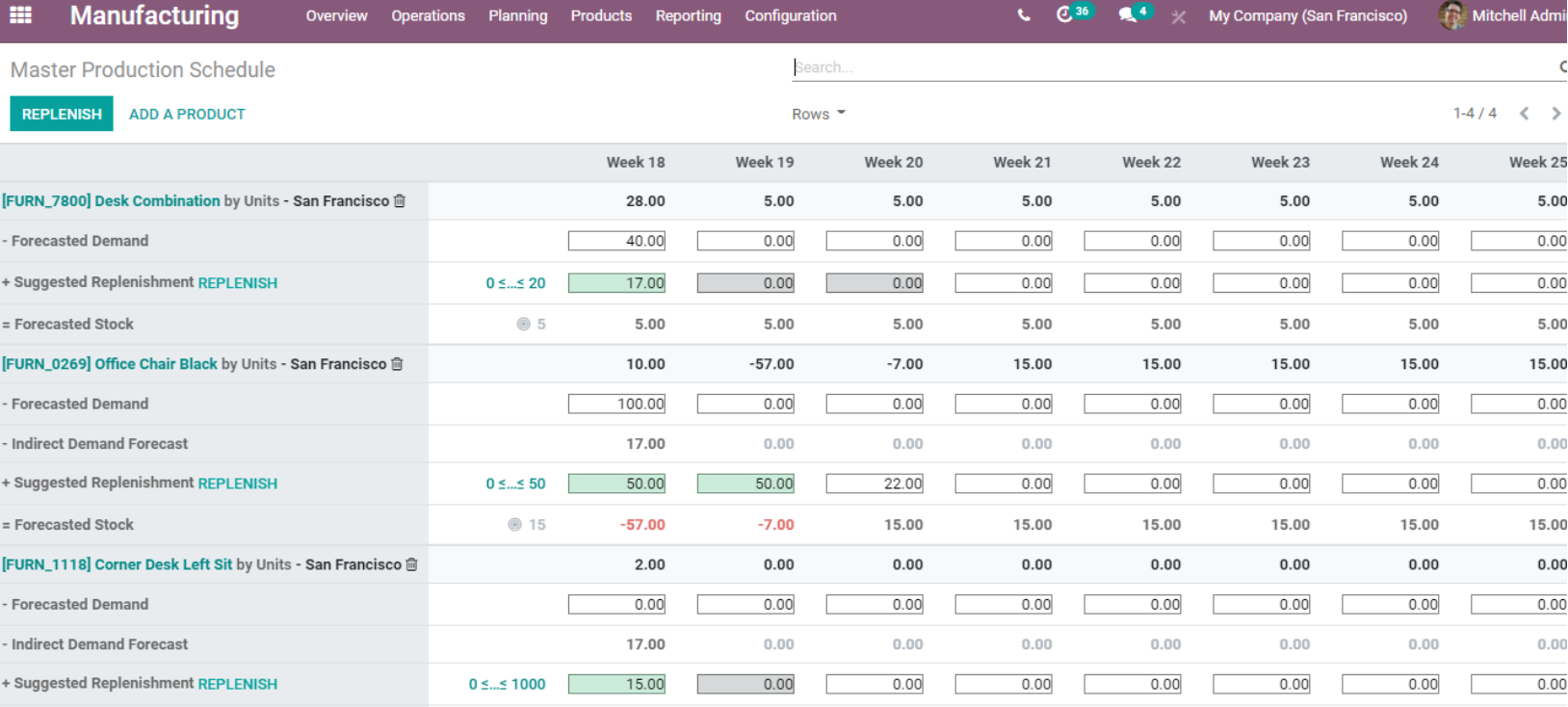The width and height of the screenshot is (1568, 707).
Task: Click REPLENISH link in Office Chair Black row
Action: (x=238, y=483)
